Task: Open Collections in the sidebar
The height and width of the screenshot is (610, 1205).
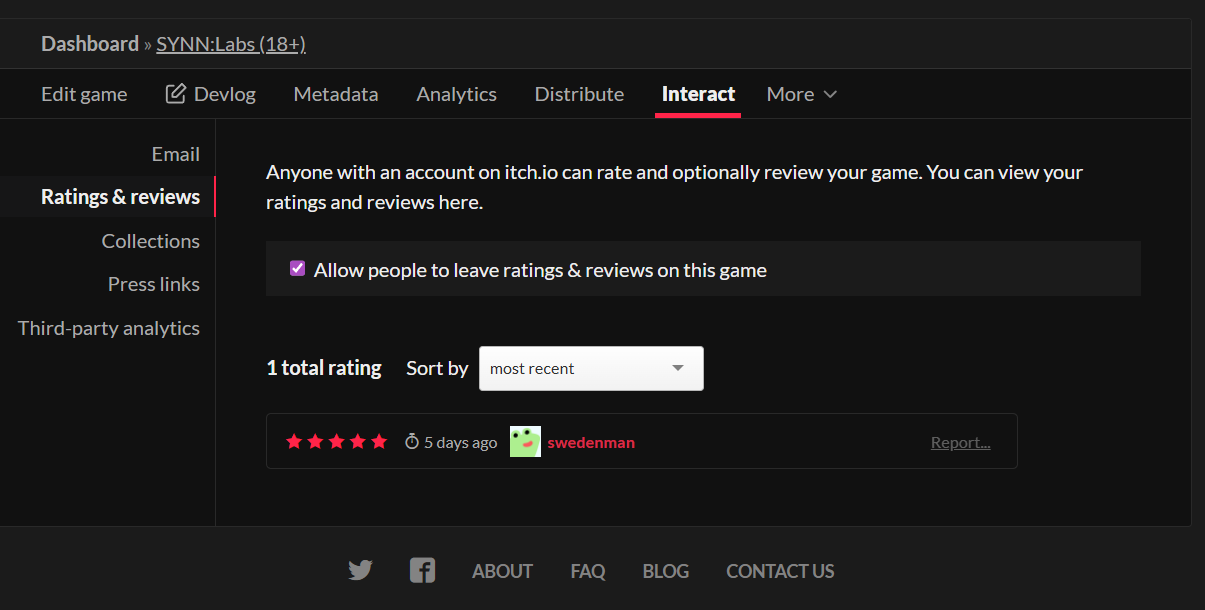Action: click(151, 241)
